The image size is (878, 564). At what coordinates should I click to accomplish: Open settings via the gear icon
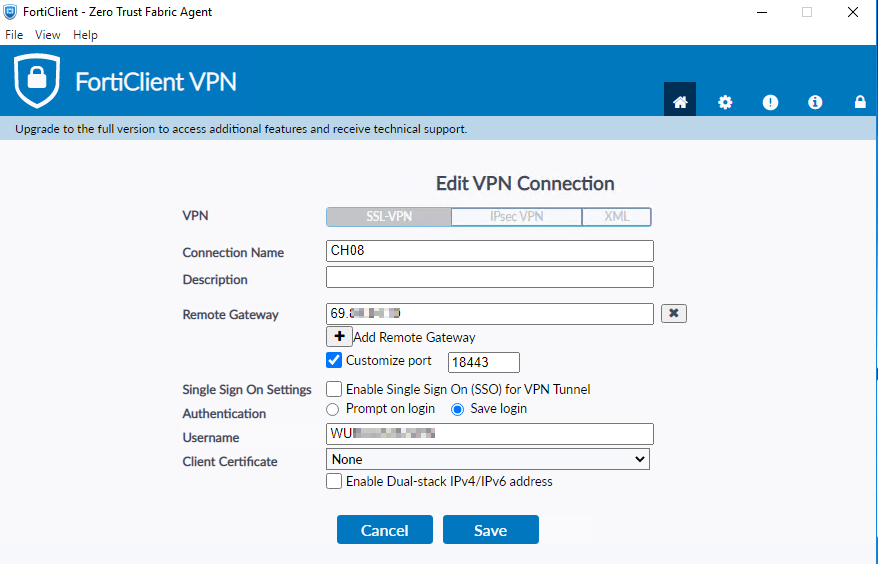[x=725, y=101]
